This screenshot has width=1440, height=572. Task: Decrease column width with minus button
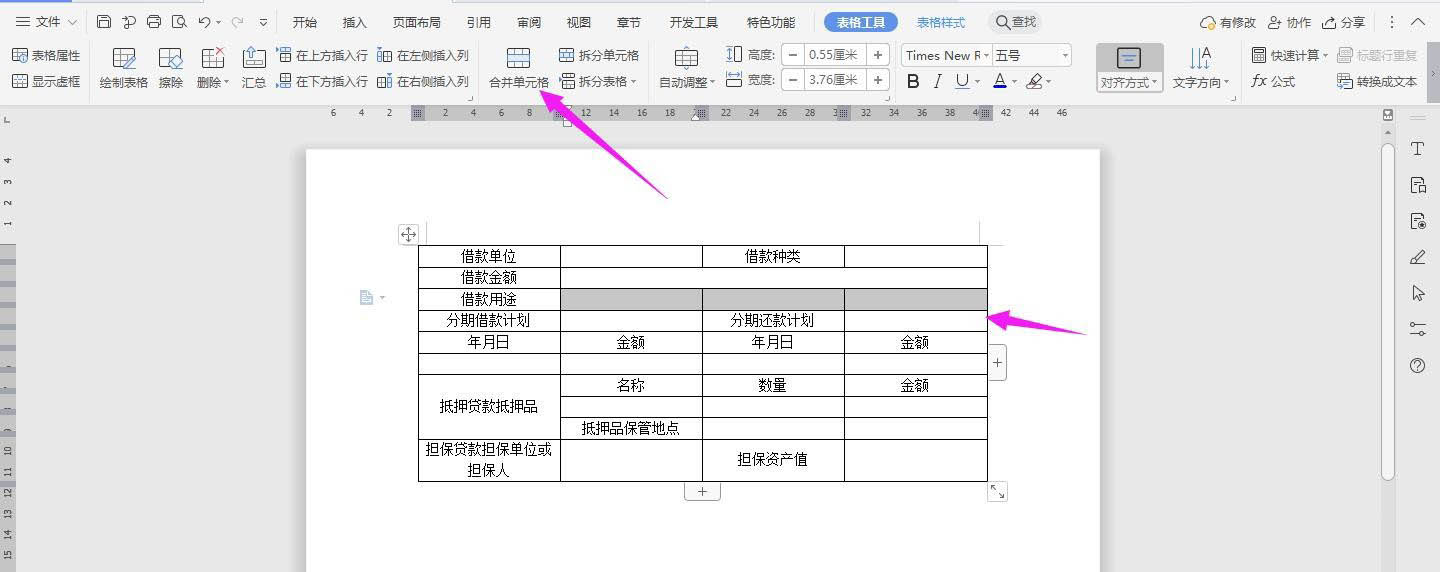792,80
